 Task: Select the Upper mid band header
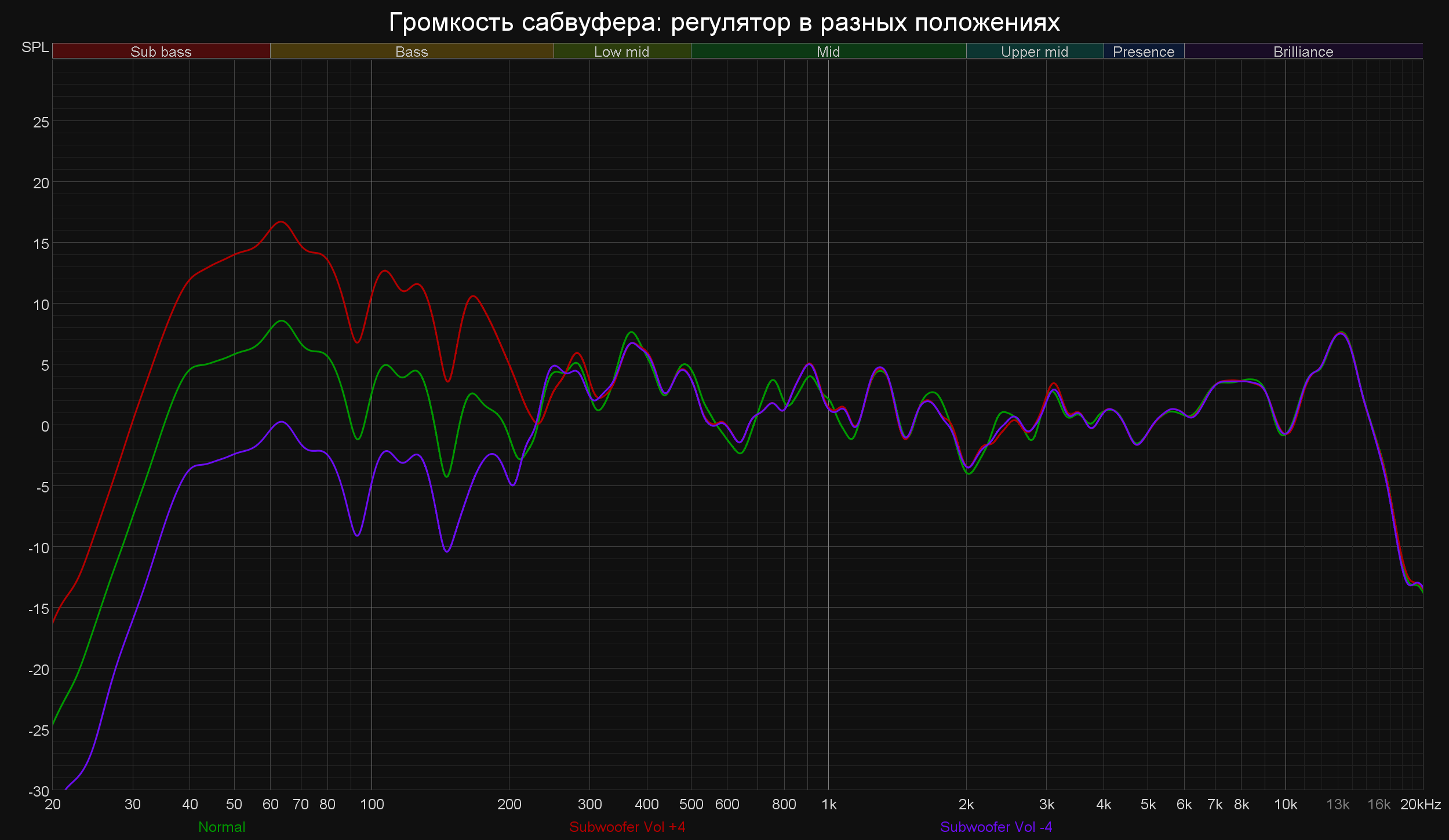(1035, 52)
